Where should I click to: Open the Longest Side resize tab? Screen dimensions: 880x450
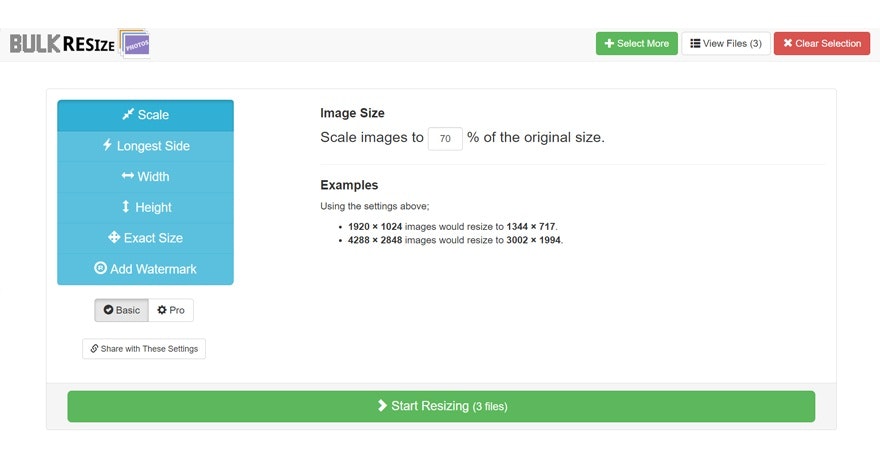(145, 146)
